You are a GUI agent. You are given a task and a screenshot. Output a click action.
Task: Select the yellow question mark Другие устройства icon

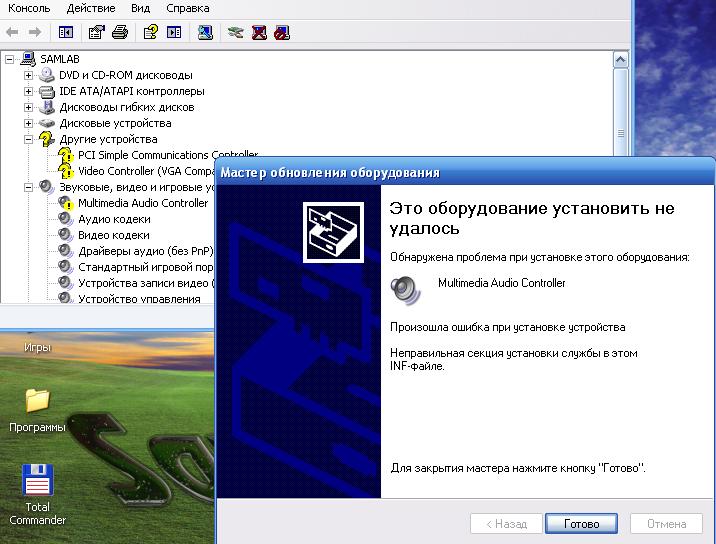(x=47, y=139)
